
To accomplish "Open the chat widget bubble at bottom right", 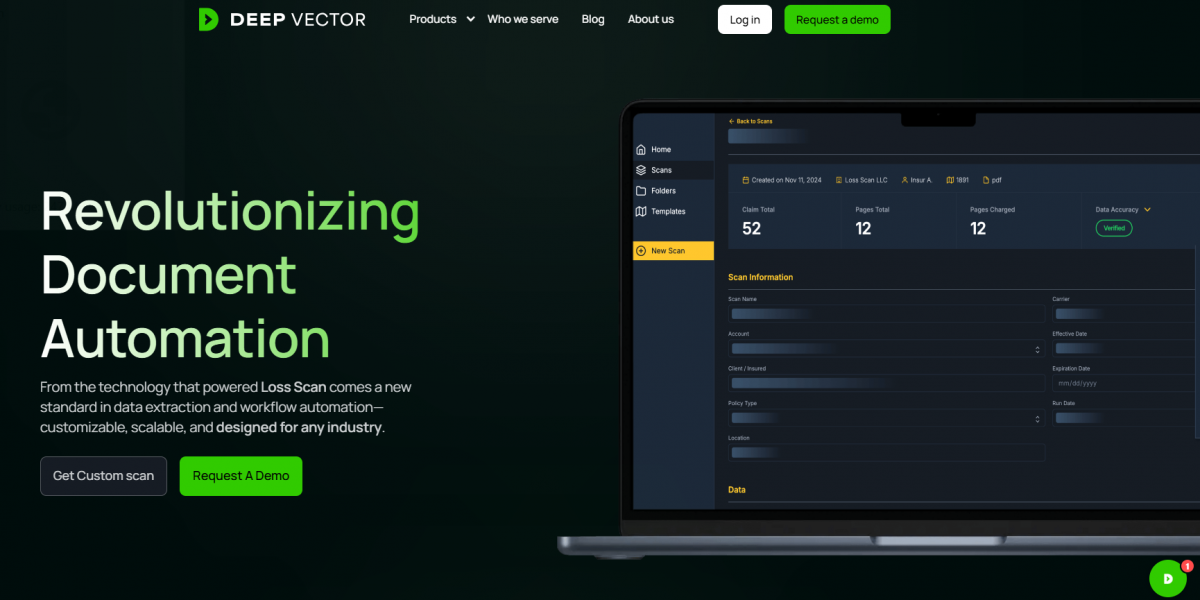I will pos(1167,578).
